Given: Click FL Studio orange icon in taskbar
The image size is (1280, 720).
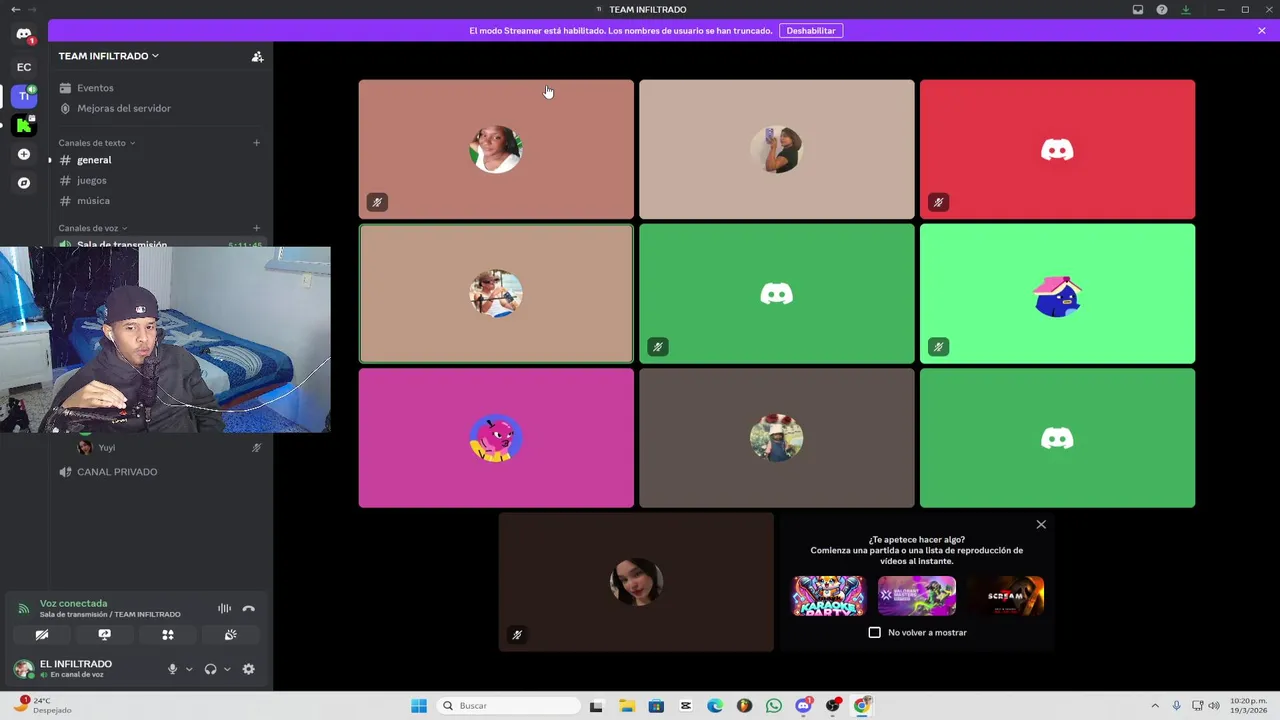Looking at the screenshot, I should pos(744,706).
